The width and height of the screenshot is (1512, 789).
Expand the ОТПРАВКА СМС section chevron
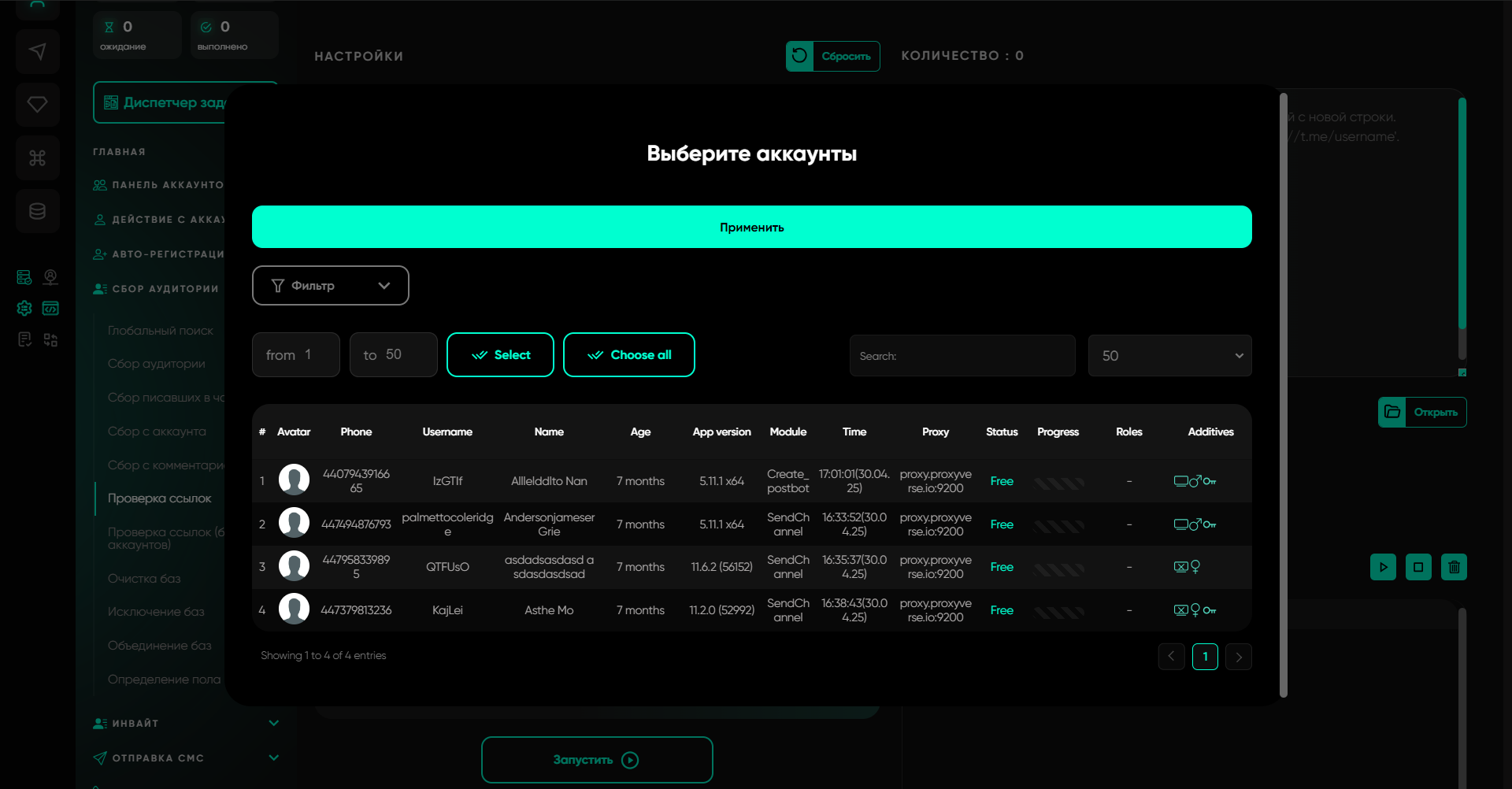pyautogui.click(x=273, y=758)
